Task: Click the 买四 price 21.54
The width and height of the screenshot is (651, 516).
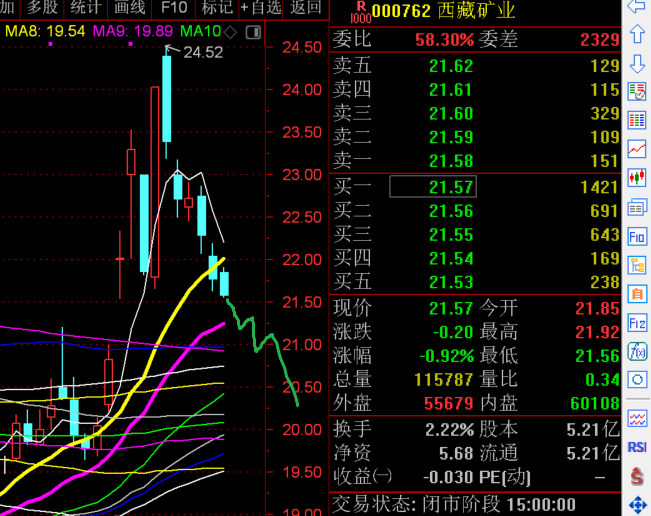Action: coord(451,258)
